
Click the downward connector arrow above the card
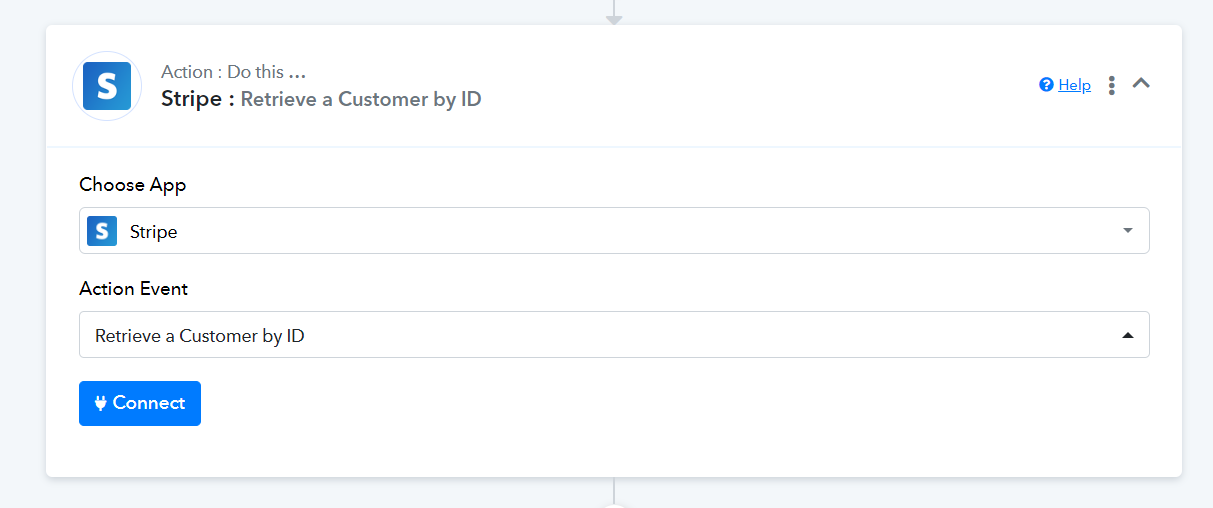pos(614,14)
